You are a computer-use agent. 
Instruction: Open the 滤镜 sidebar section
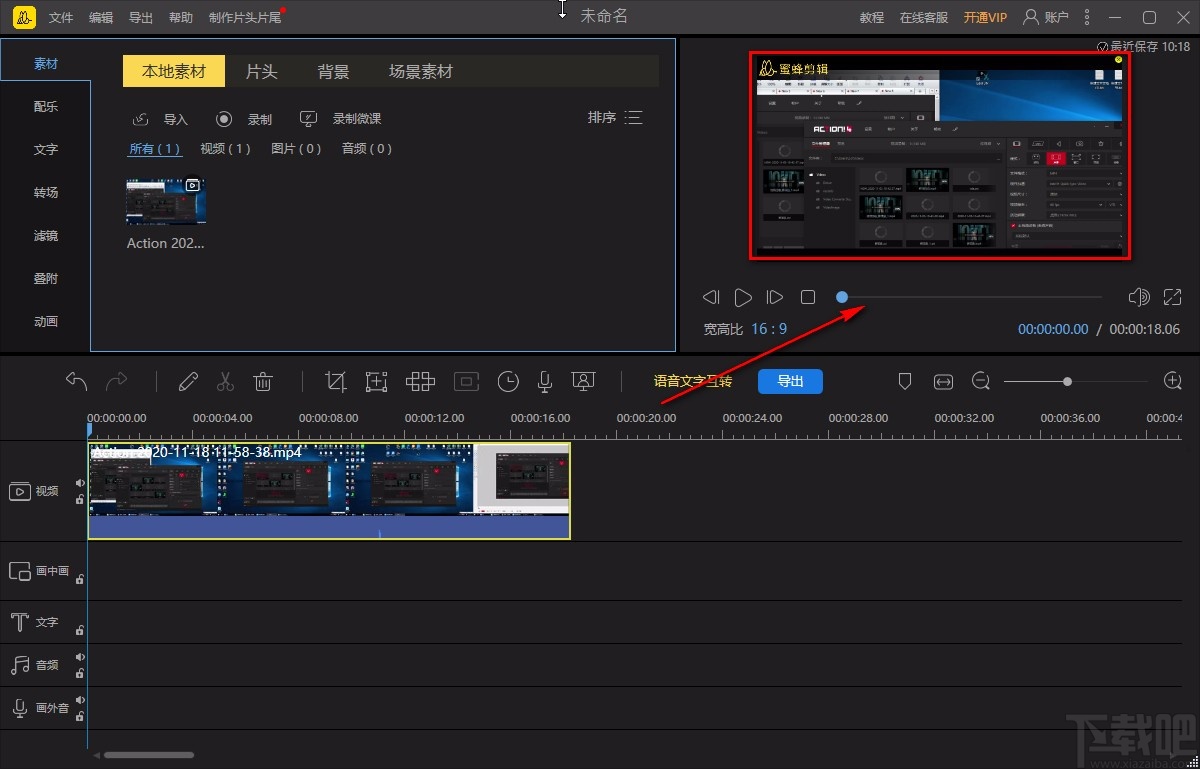click(46, 236)
